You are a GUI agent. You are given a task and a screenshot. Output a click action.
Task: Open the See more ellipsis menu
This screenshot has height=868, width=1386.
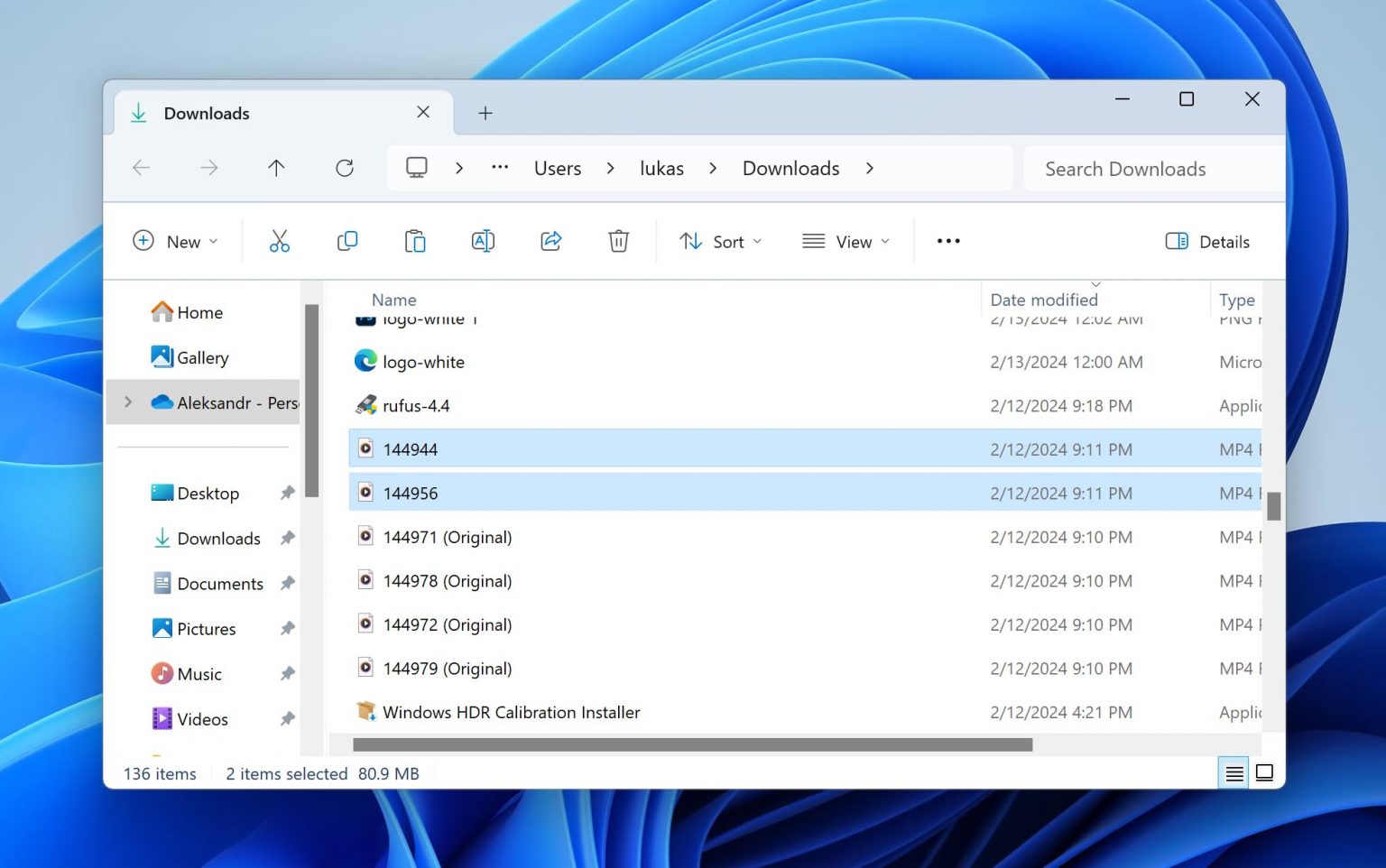(947, 241)
